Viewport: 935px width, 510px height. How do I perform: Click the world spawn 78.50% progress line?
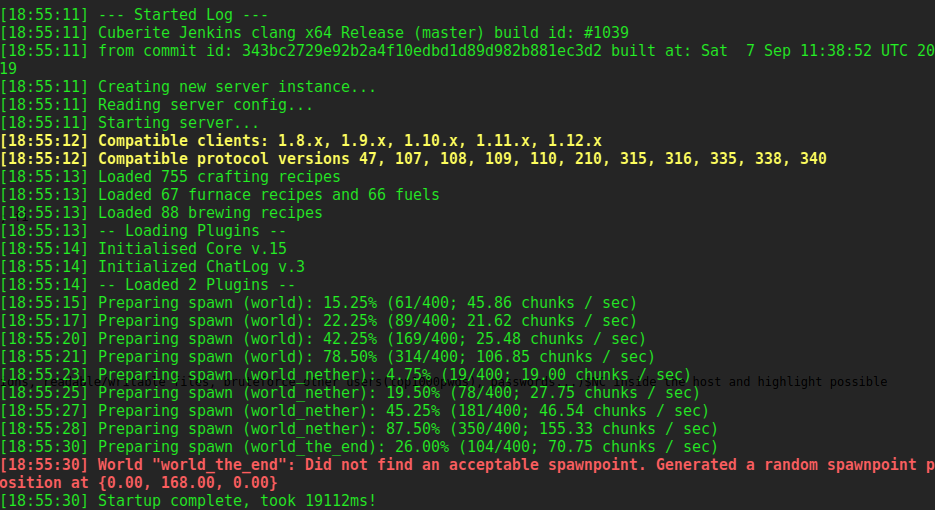point(376,357)
